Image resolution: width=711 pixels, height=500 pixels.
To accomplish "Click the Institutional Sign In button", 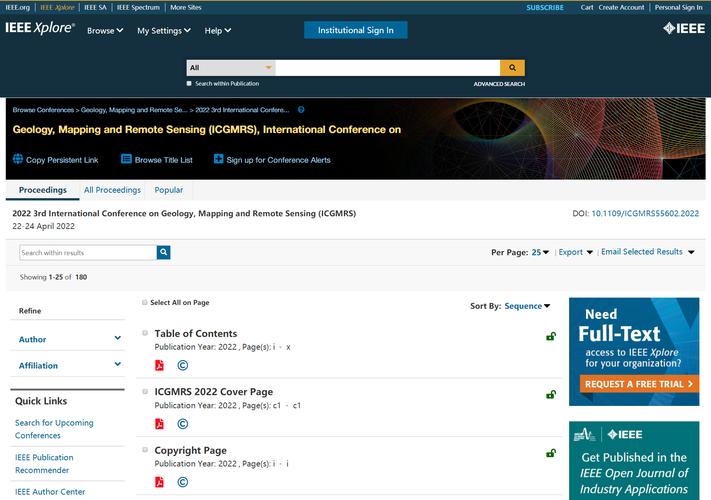I will 355,30.
